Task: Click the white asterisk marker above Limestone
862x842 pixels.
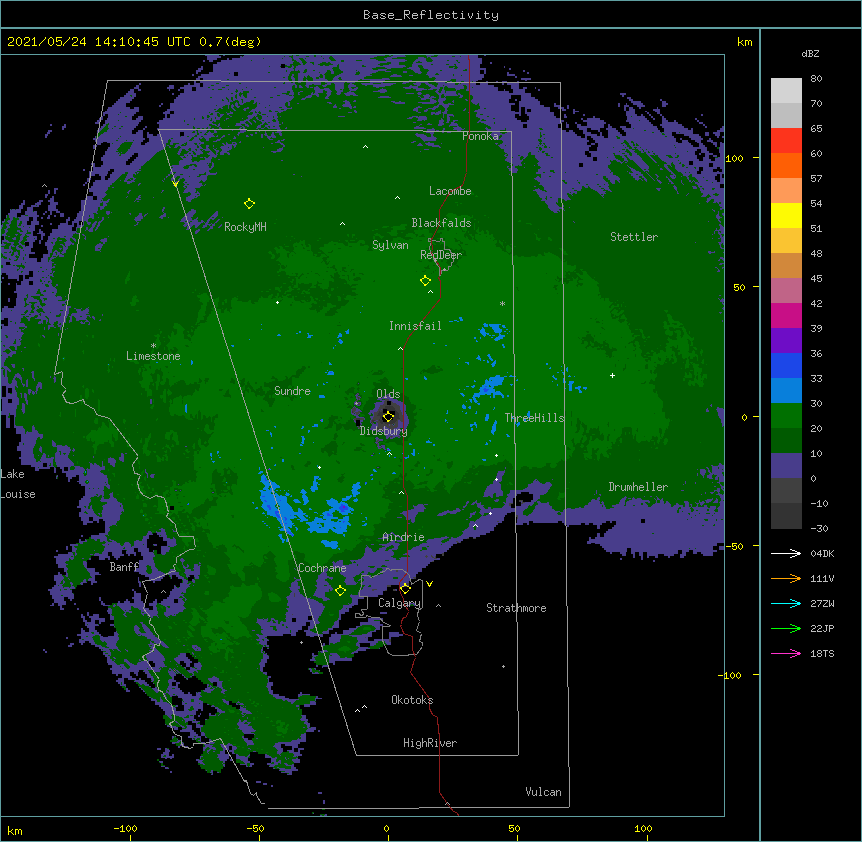Action: pos(153,345)
